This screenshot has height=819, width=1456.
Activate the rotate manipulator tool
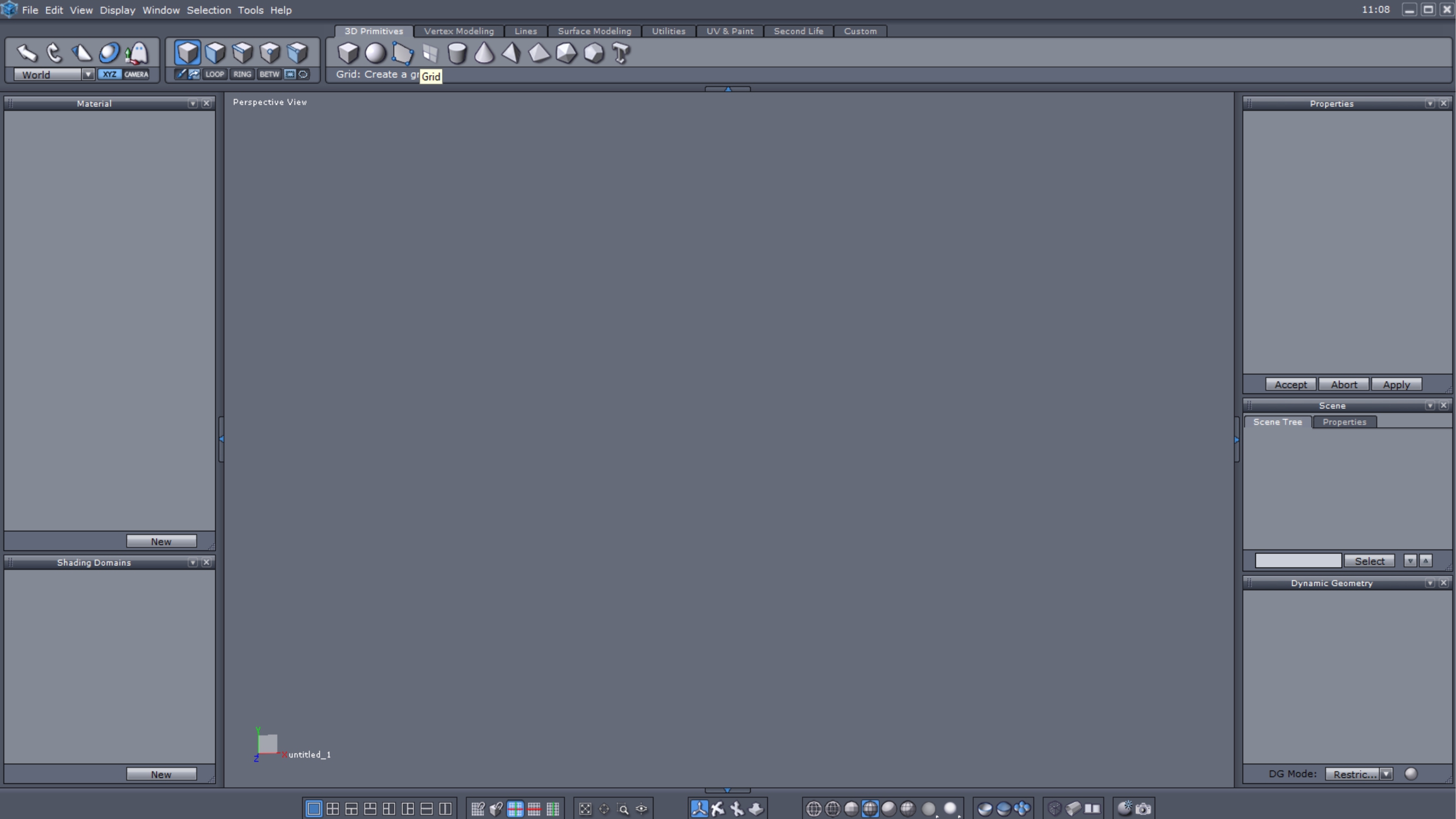point(54,53)
